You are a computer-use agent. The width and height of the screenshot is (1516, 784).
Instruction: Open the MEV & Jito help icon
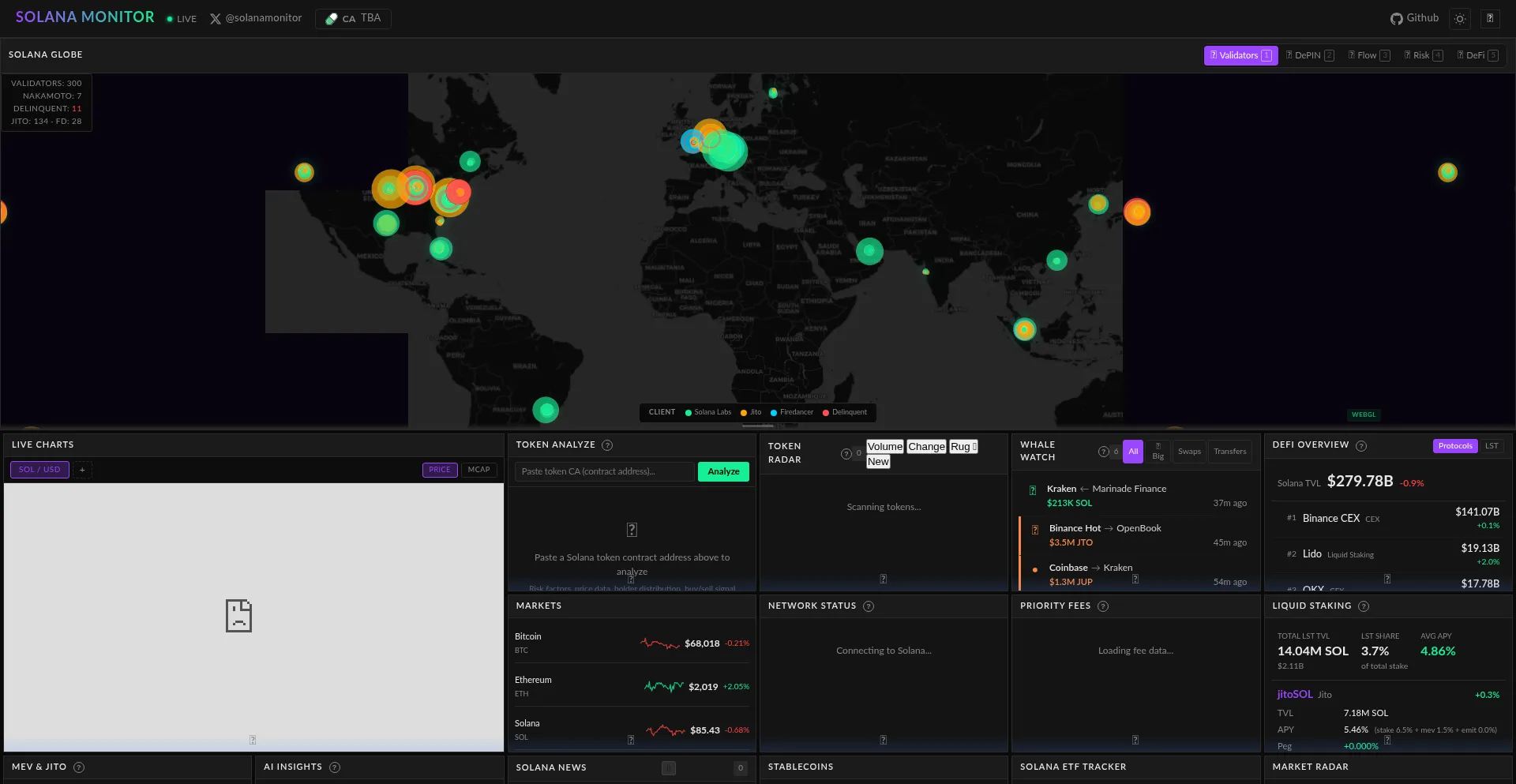point(79,767)
